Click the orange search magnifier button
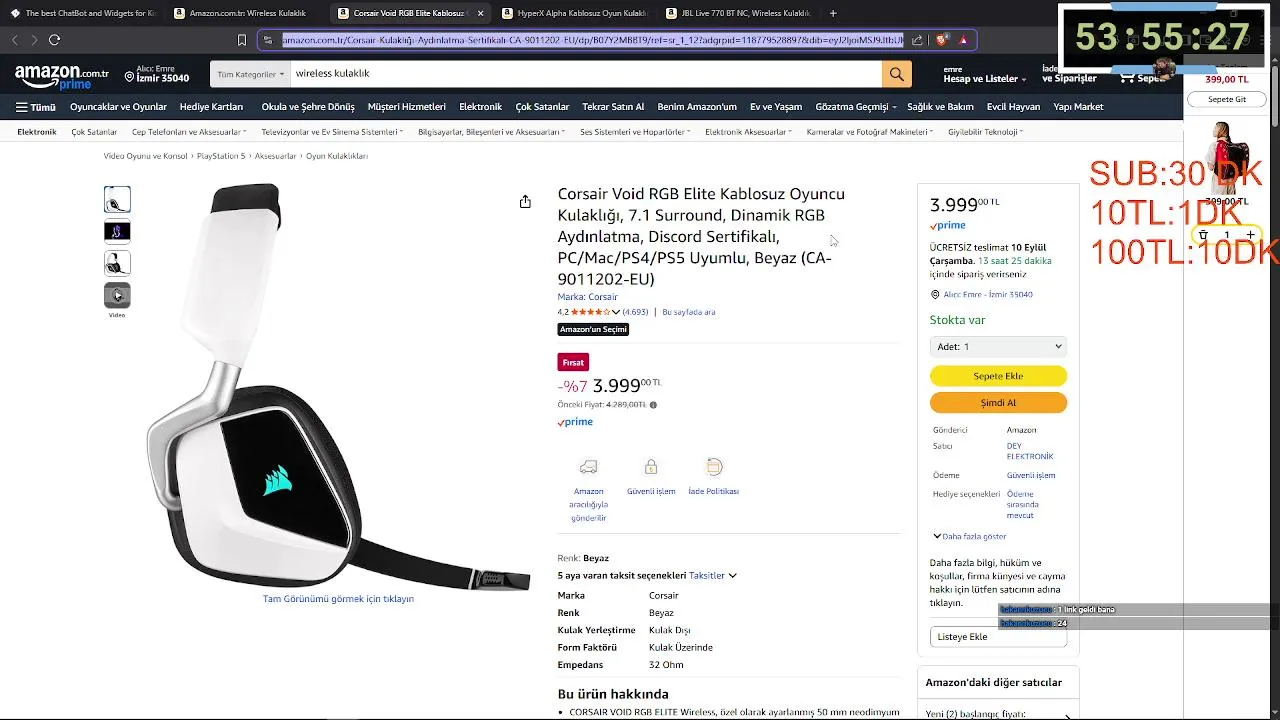 coord(896,74)
